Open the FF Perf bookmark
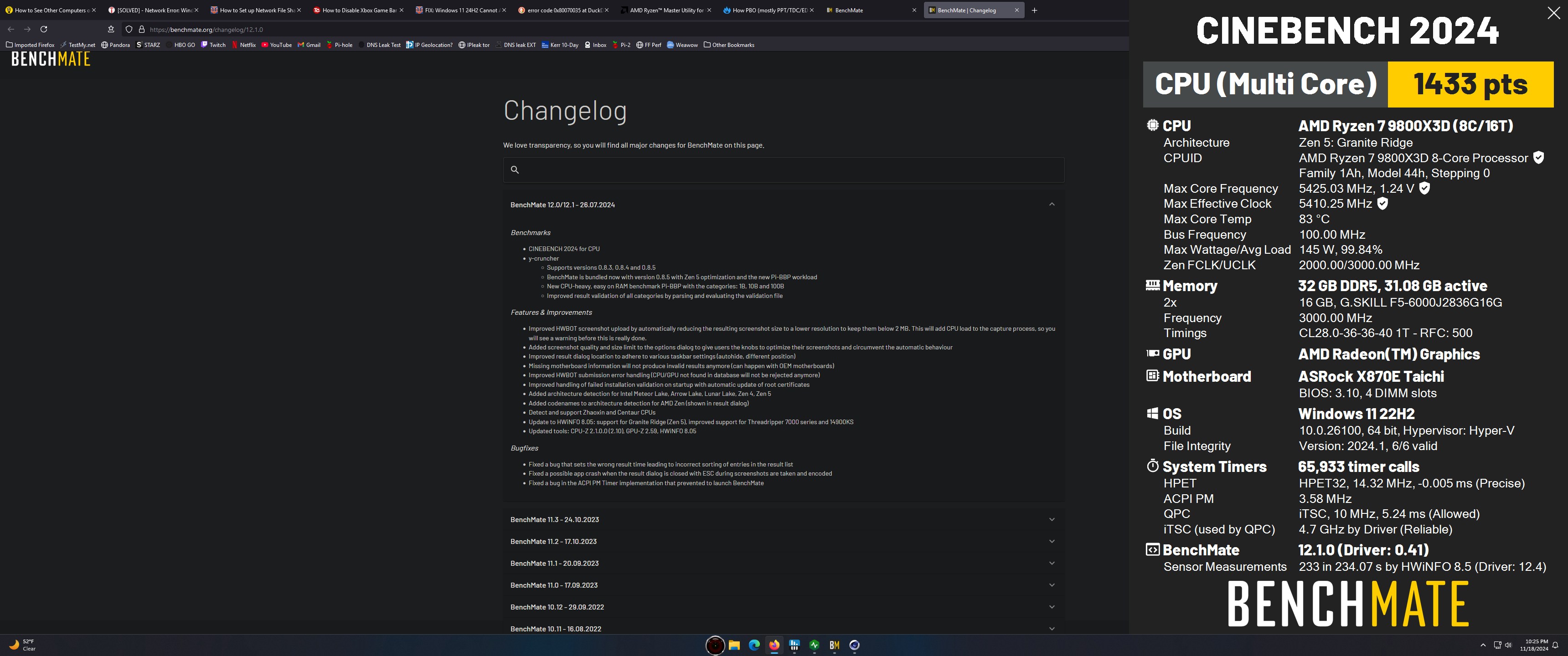 [x=648, y=45]
